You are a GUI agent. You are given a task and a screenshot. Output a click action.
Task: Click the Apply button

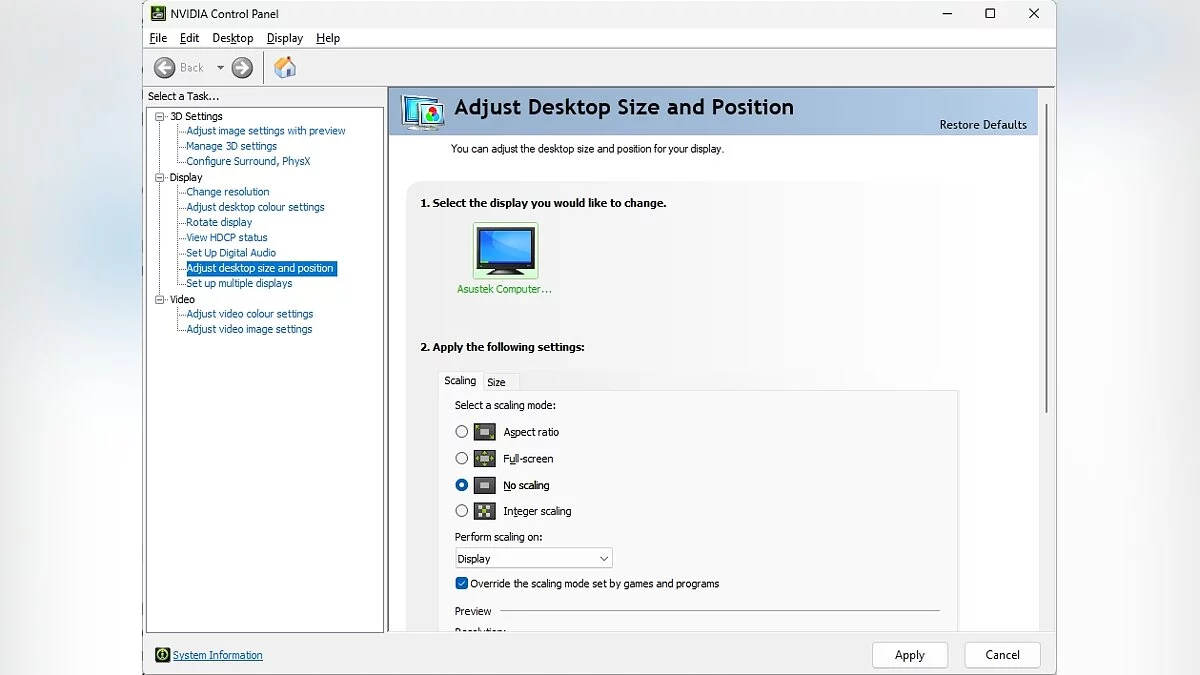[909, 655]
